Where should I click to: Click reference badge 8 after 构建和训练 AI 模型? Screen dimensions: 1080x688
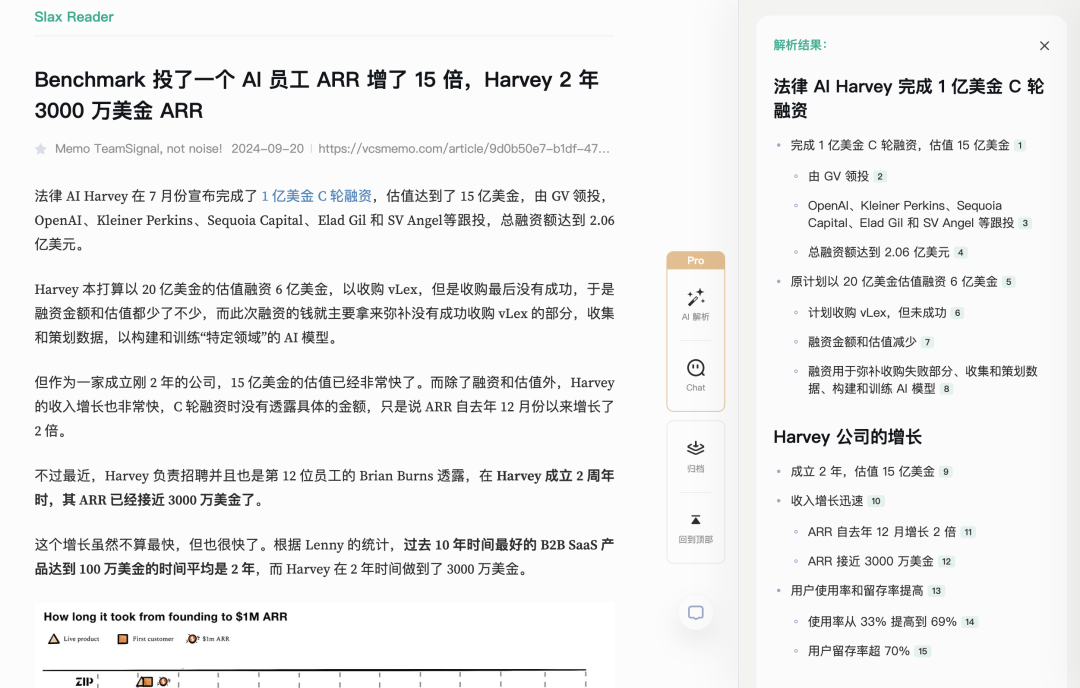point(946,389)
